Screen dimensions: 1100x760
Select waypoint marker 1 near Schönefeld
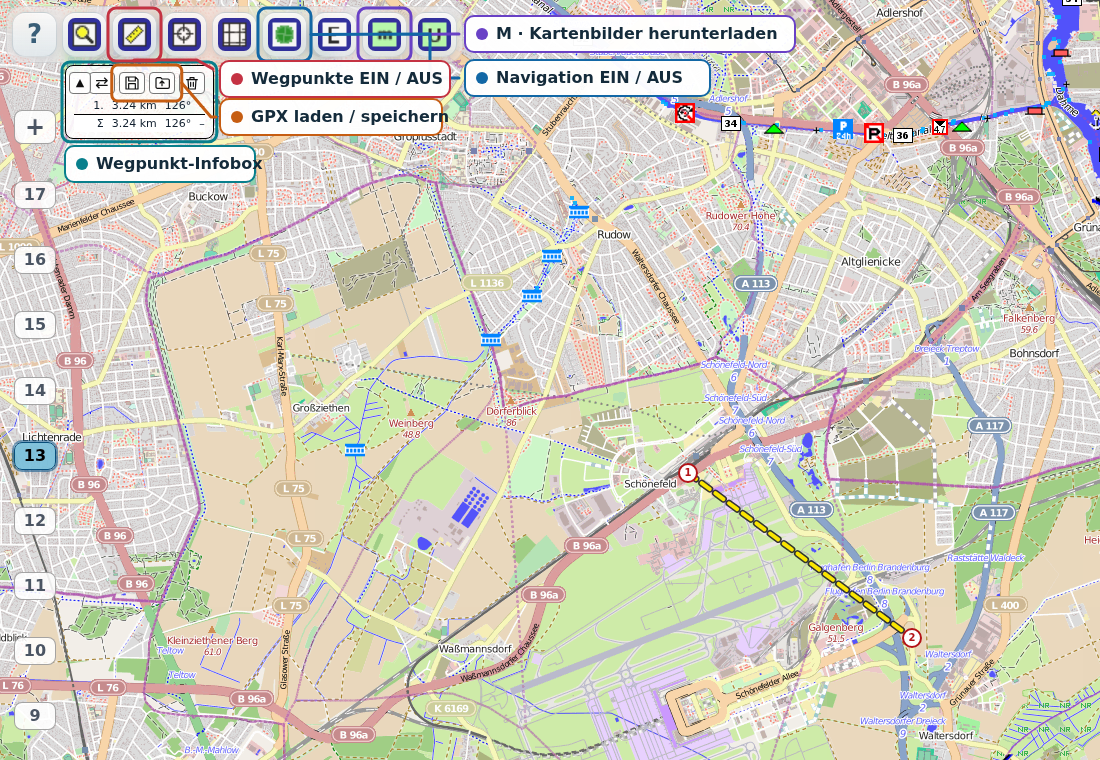point(688,473)
